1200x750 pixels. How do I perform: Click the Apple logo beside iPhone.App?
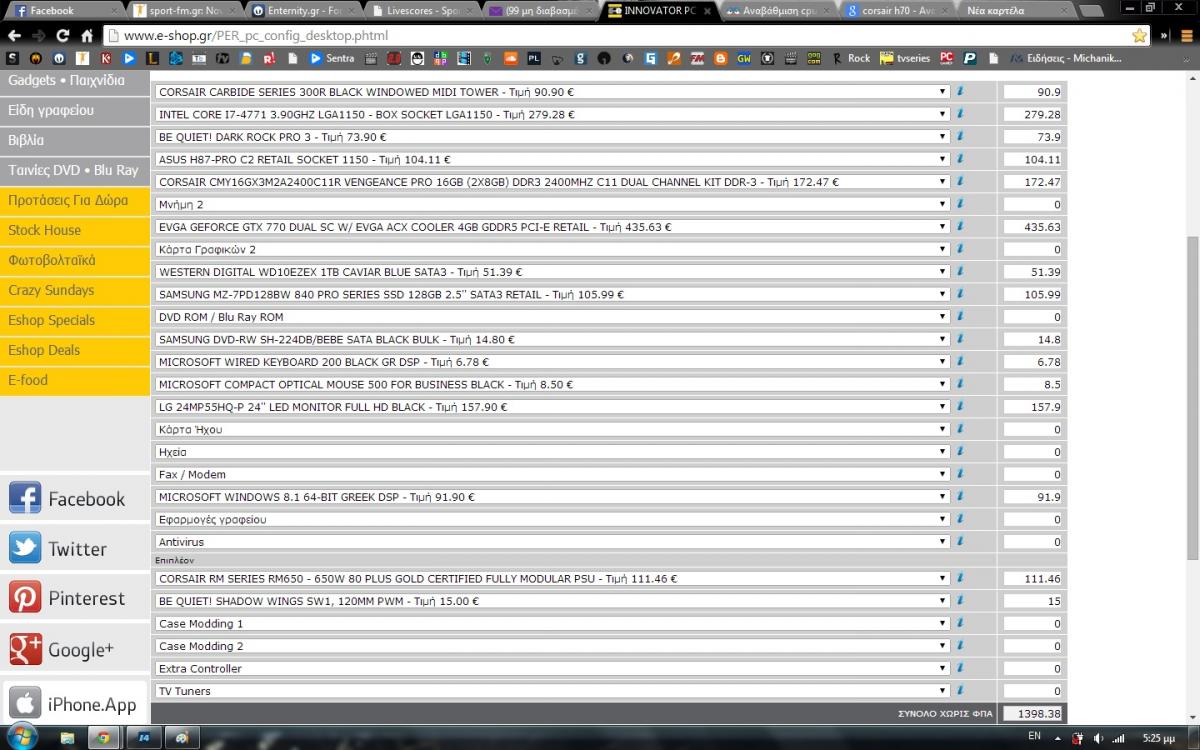25,703
